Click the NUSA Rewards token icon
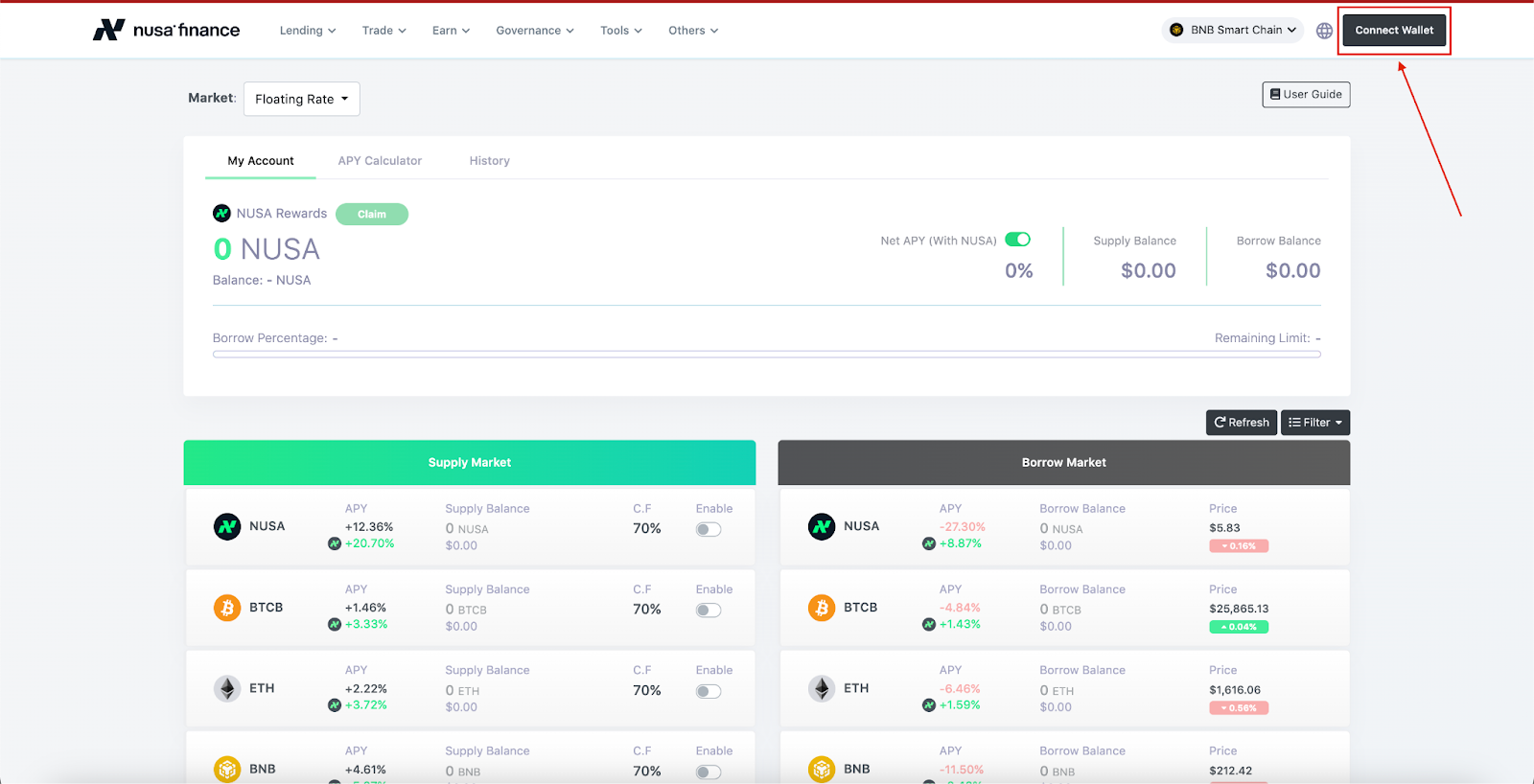This screenshot has height=784, width=1534. tap(221, 213)
